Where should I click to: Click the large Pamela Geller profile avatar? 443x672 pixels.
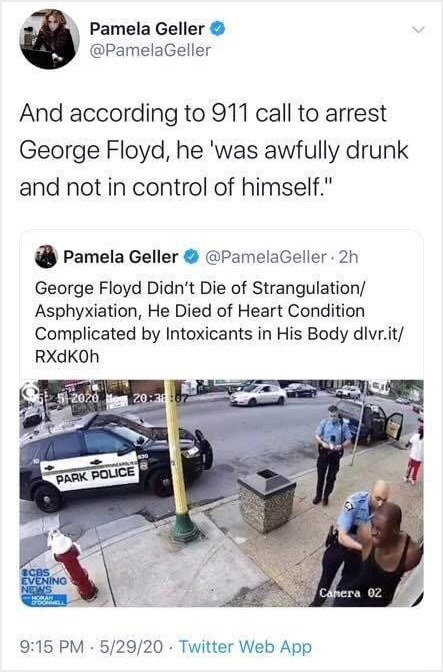[49, 39]
